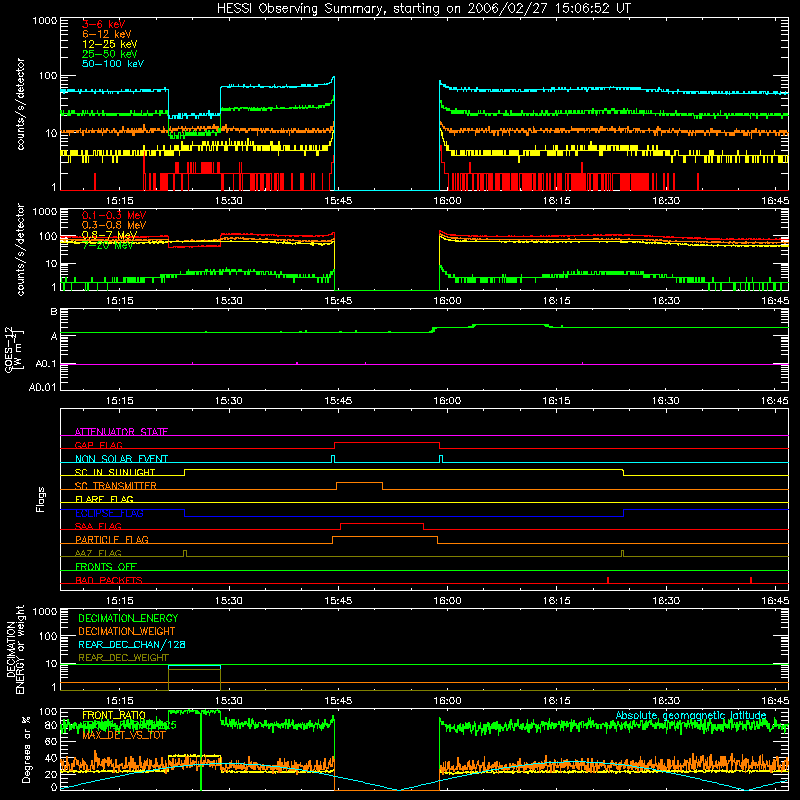Click the 15:15 tick label under Flags panel

(119, 601)
